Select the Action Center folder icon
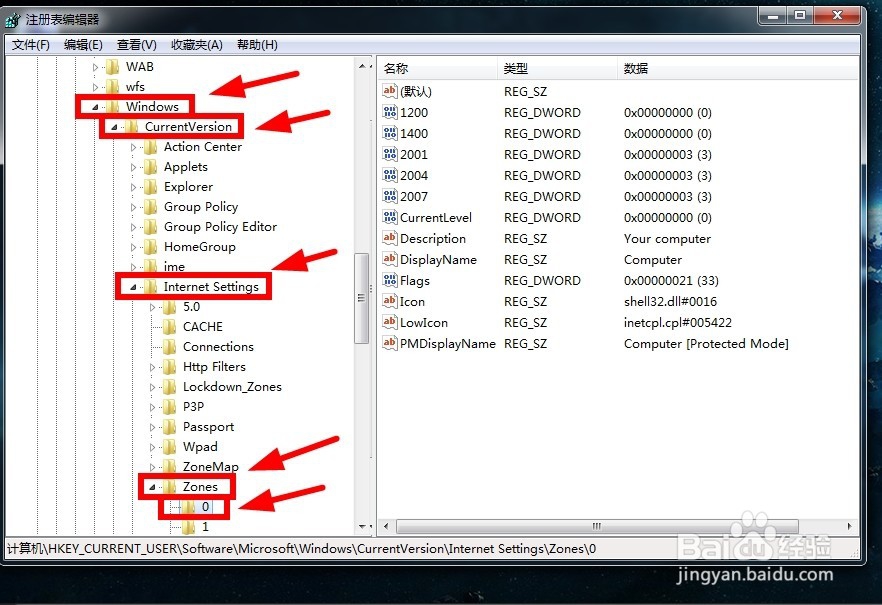Image resolution: width=882 pixels, height=605 pixels. click(150, 147)
